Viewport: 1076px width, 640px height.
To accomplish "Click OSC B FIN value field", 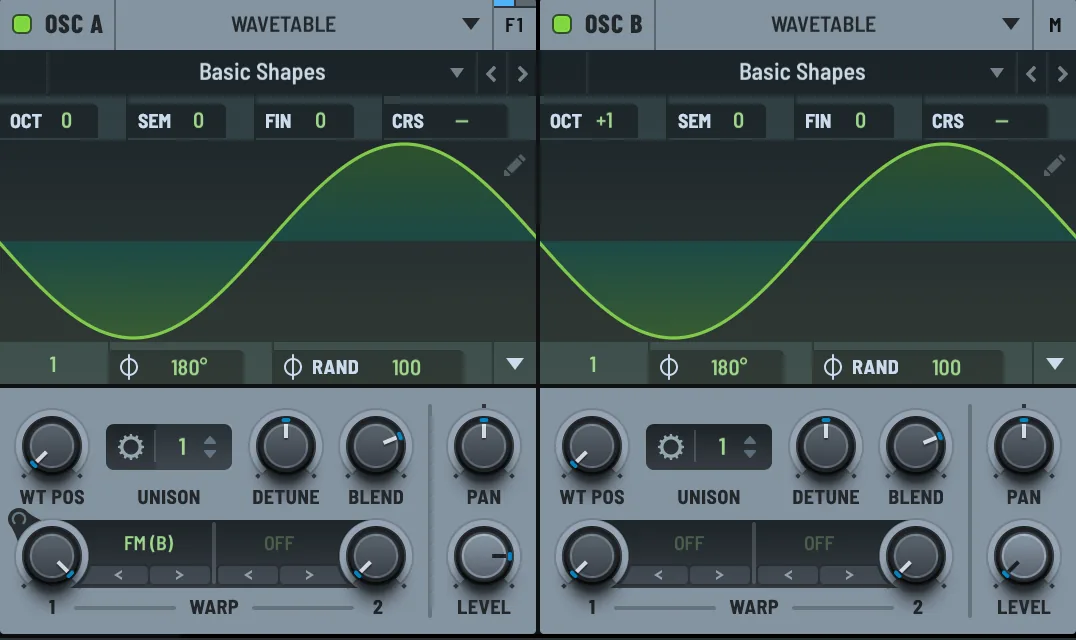I will coord(844,121).
